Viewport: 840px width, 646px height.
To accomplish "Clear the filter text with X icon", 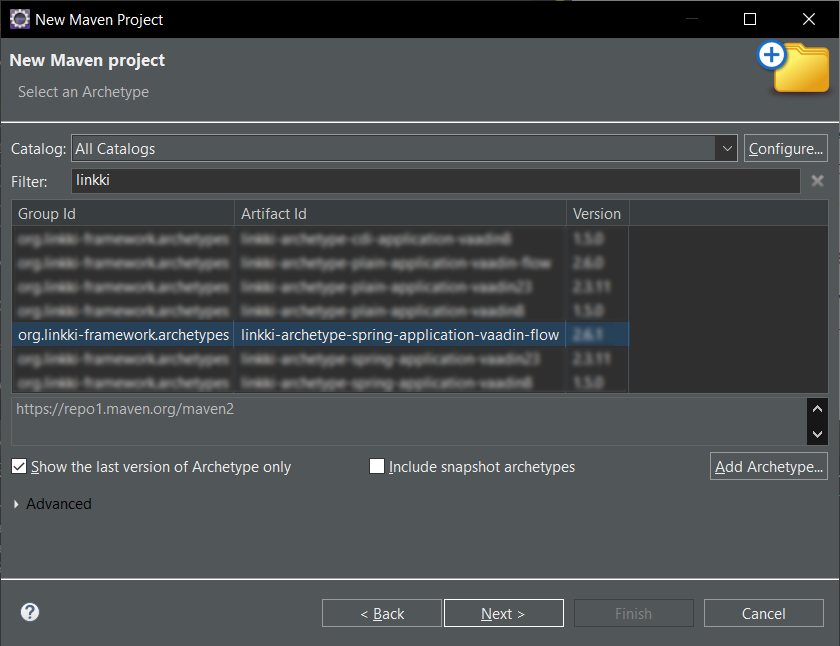I will [x=817, y=181].
